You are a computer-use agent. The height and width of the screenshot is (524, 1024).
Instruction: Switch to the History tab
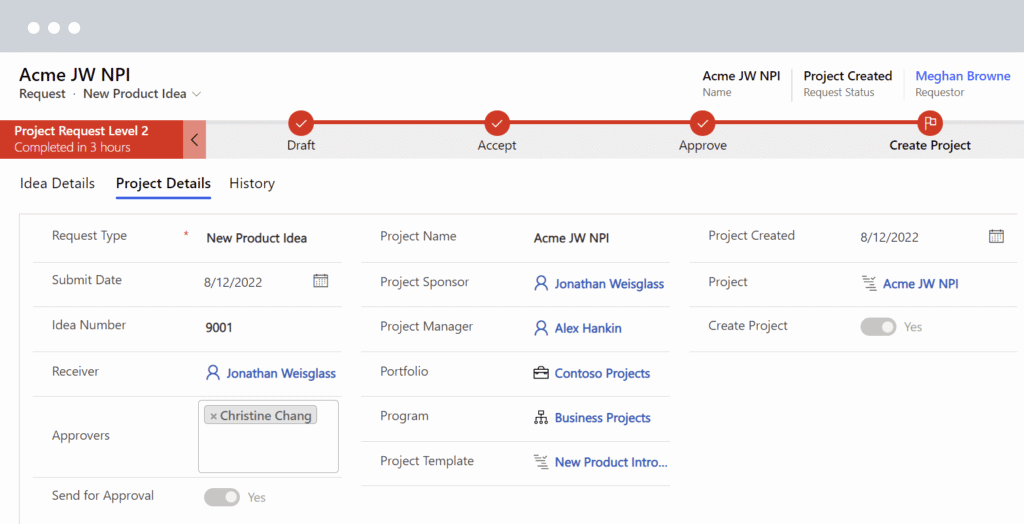pos(252,183)
